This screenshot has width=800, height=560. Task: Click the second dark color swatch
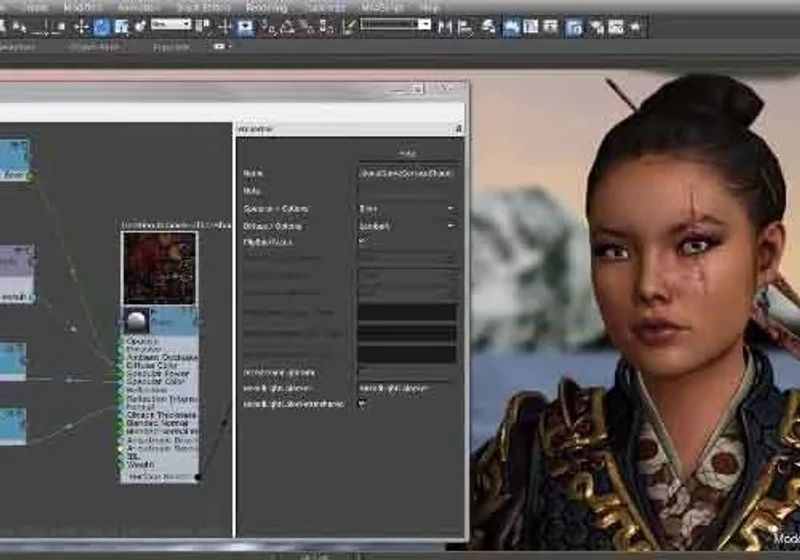(x=407, y=334)
